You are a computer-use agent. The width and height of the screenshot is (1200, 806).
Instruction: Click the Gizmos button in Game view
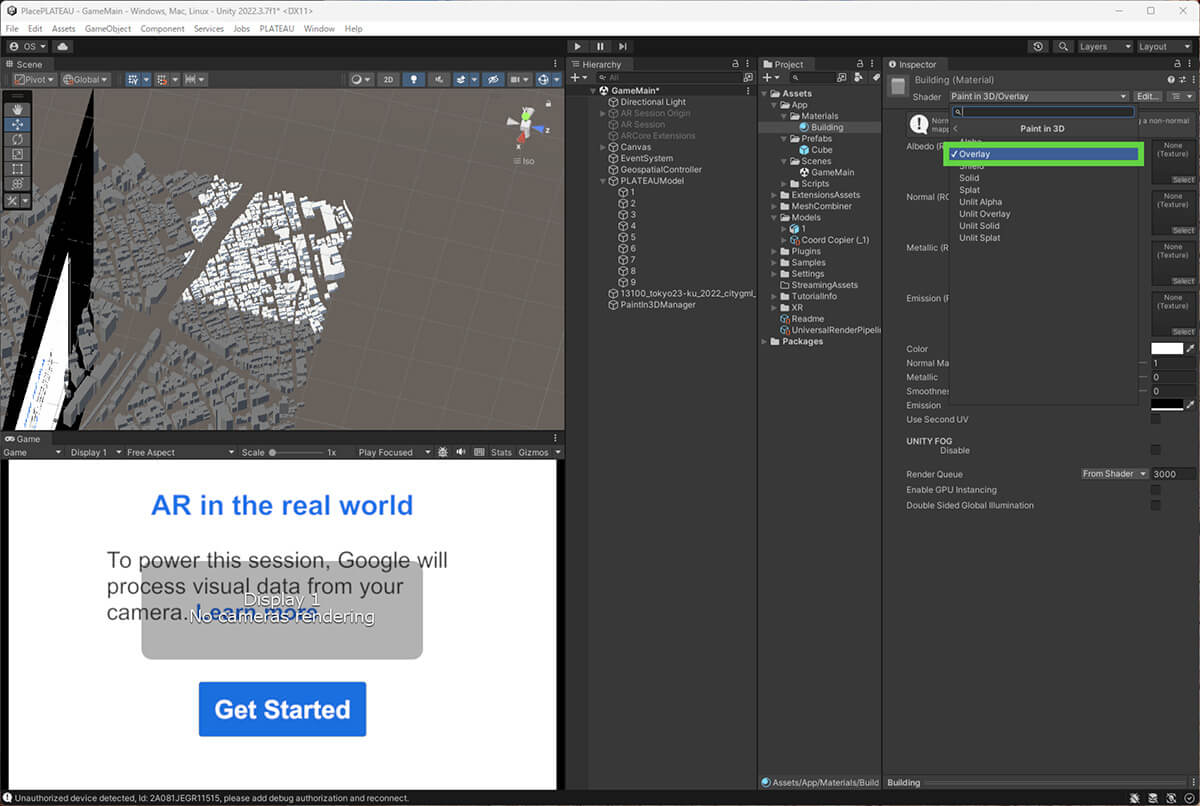[x=534, y=452]
